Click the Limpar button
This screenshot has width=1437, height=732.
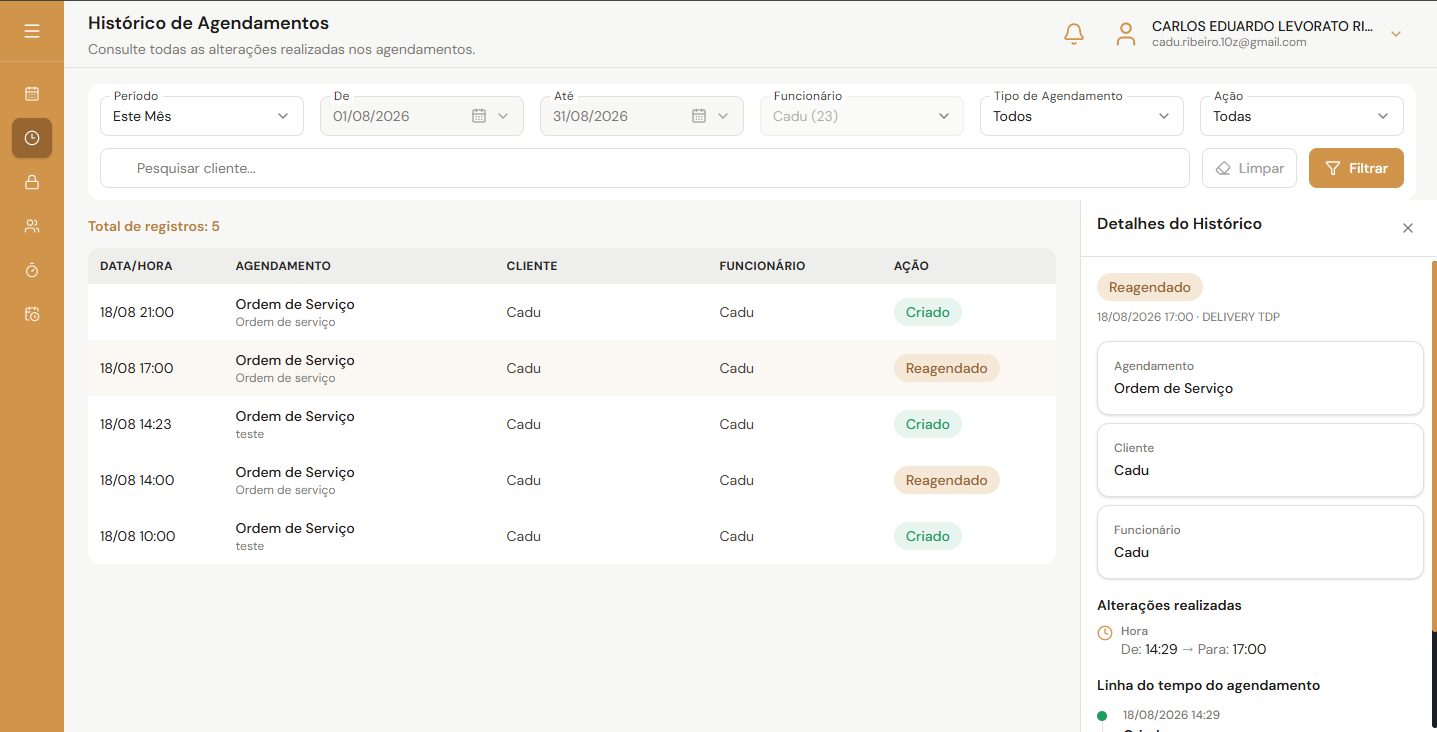pos(1249,168)
